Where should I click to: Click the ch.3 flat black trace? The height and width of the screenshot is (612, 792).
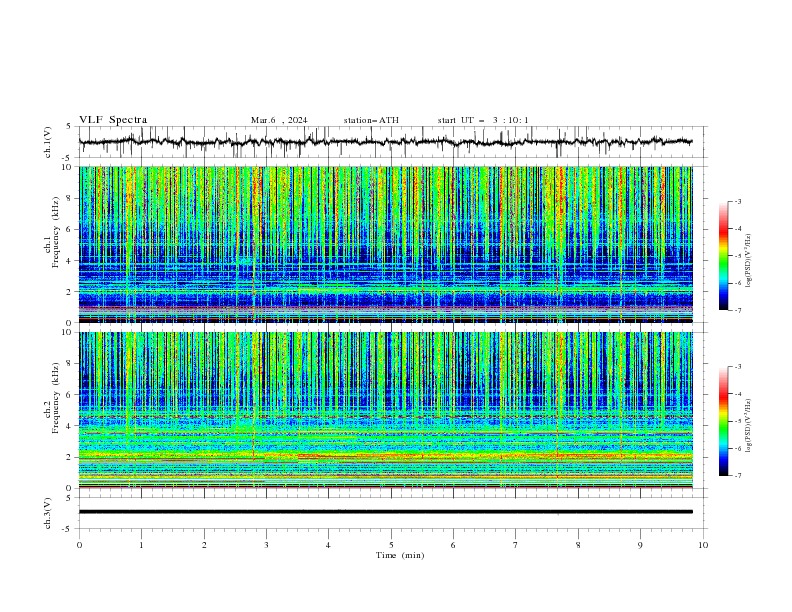pos(386,512)
